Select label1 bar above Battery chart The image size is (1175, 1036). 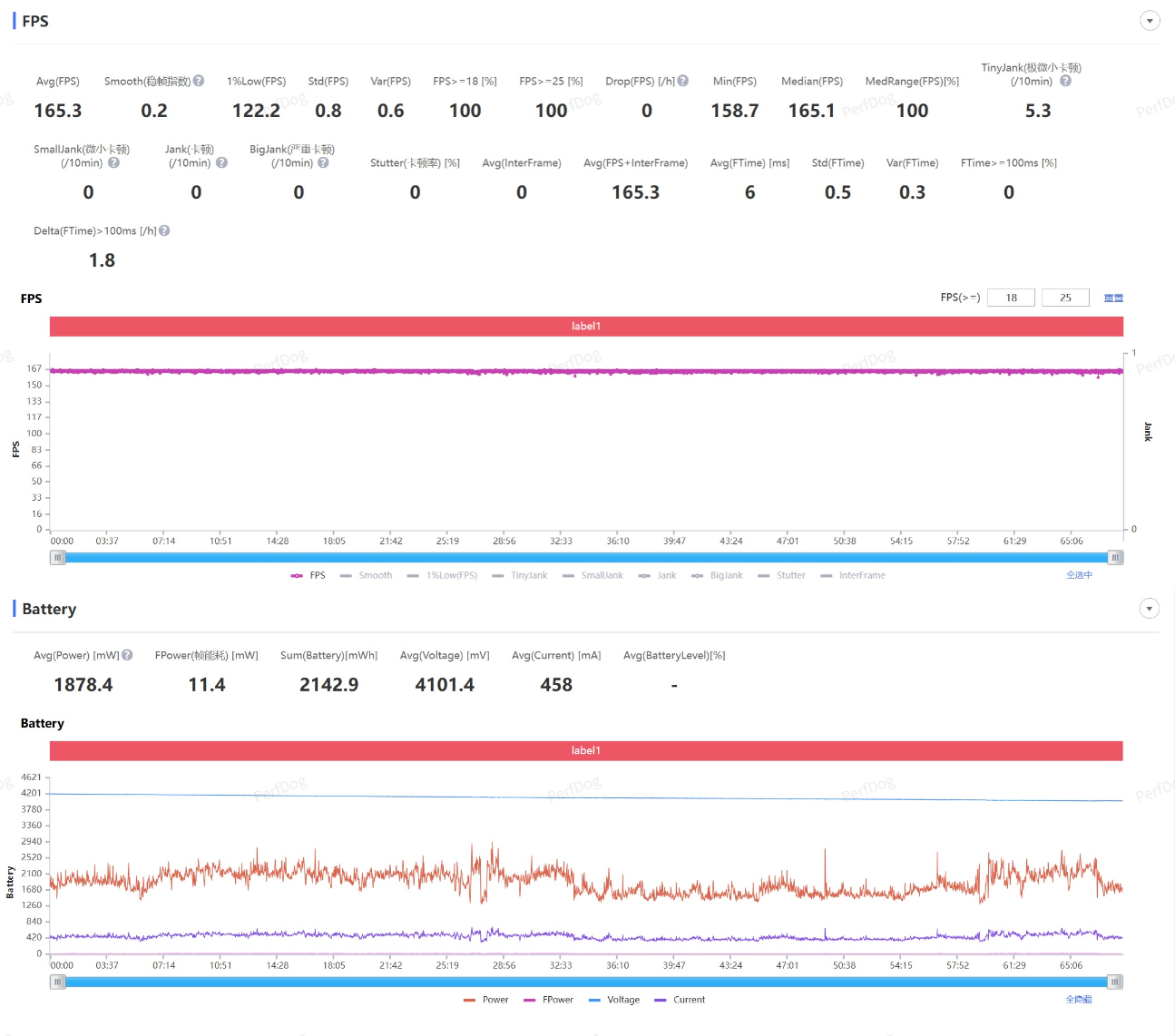[586, 750]
